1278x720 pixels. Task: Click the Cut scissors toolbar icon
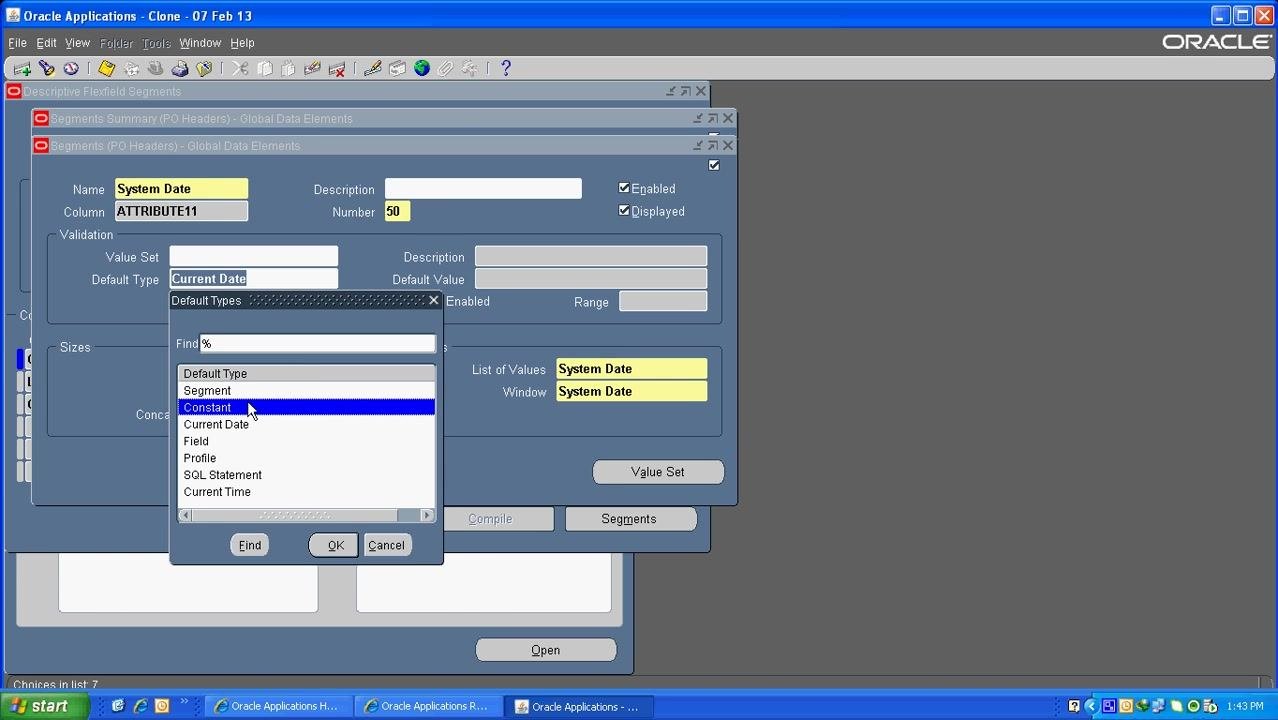click(x=240, y=69)
